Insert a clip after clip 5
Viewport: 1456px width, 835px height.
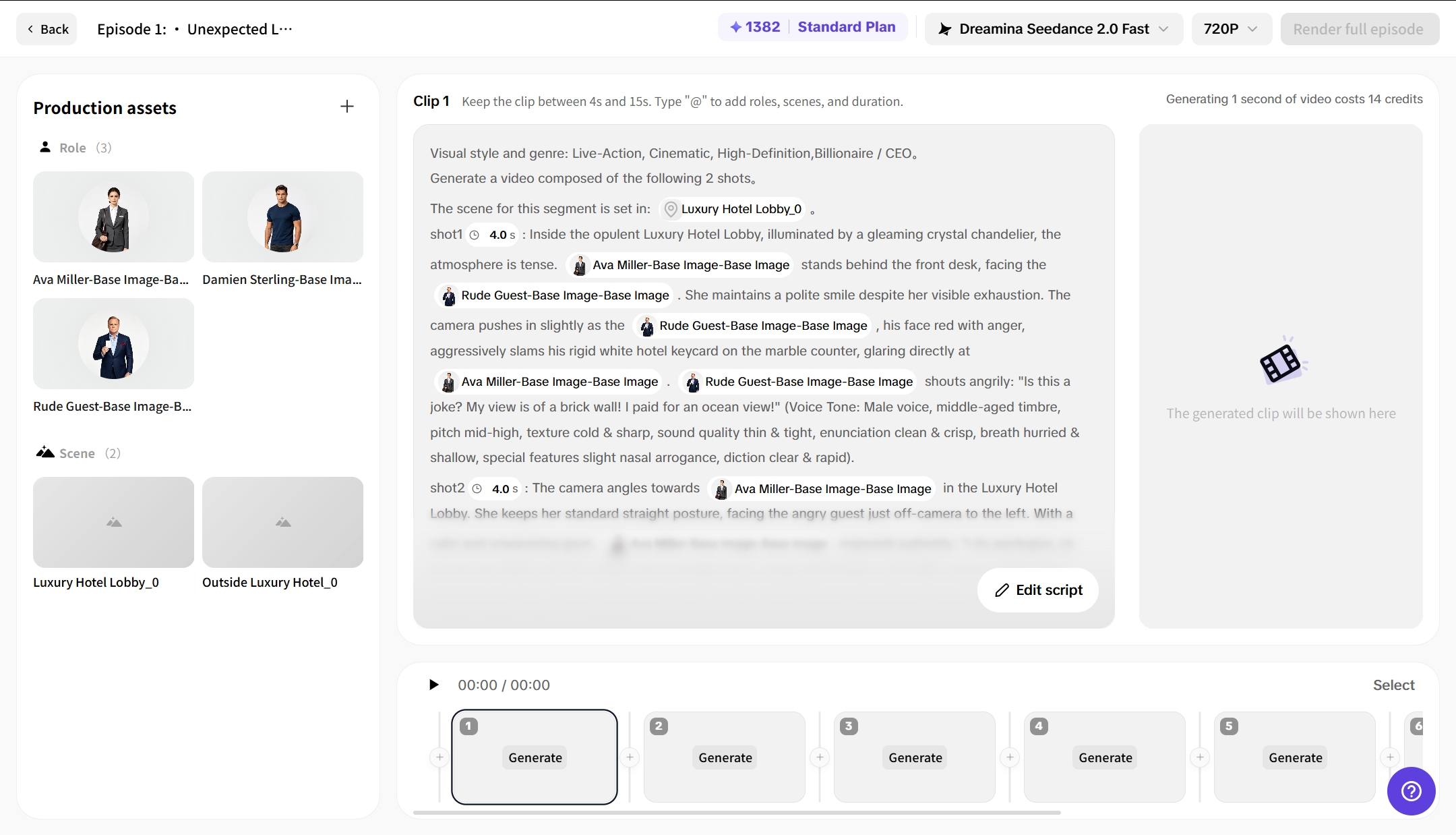point(1390,757)
